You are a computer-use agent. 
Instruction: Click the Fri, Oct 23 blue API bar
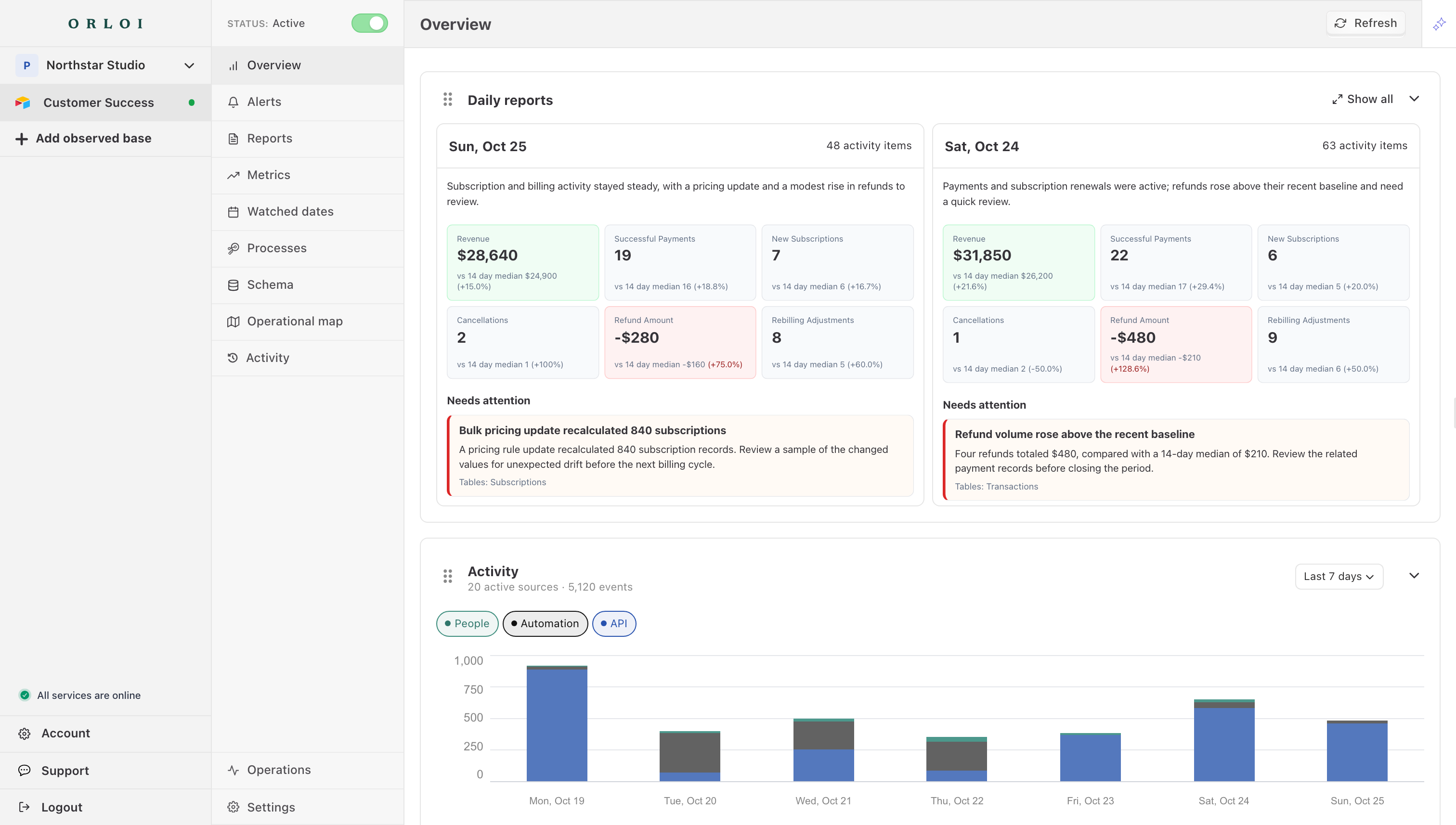[x=1090, y=758]
